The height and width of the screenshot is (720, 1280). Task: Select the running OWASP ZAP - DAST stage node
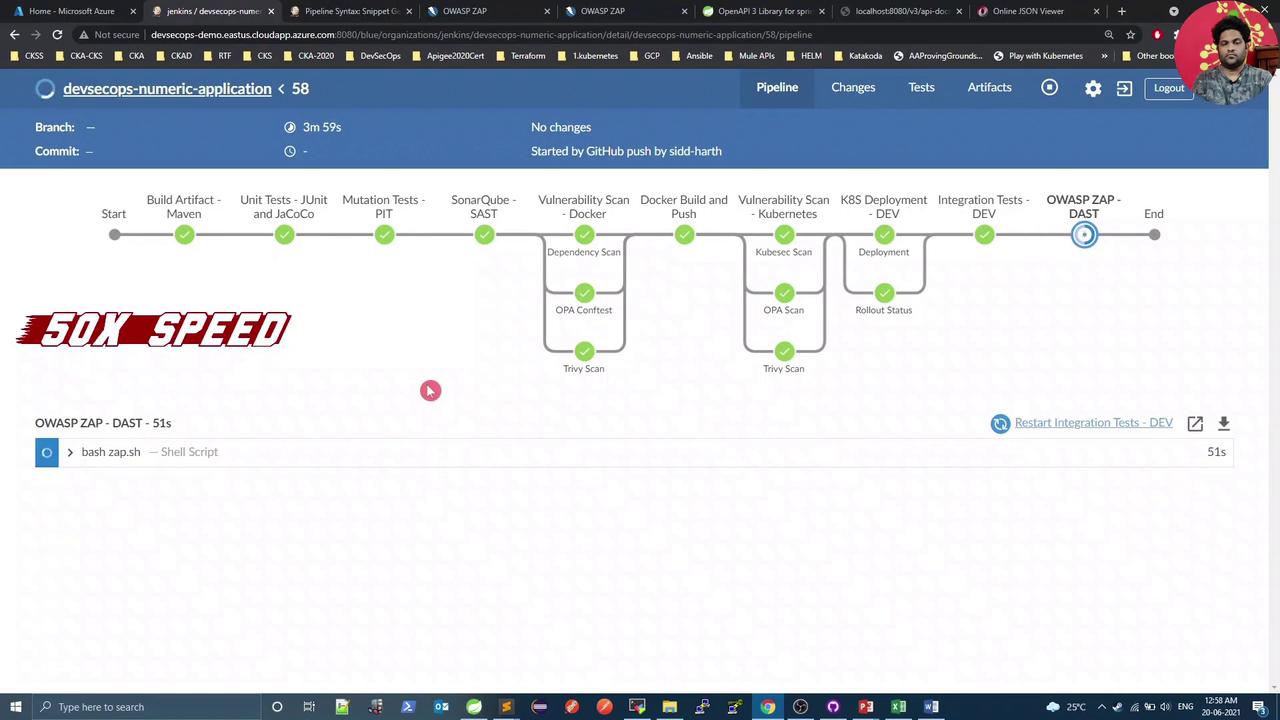pos(1084,235)
